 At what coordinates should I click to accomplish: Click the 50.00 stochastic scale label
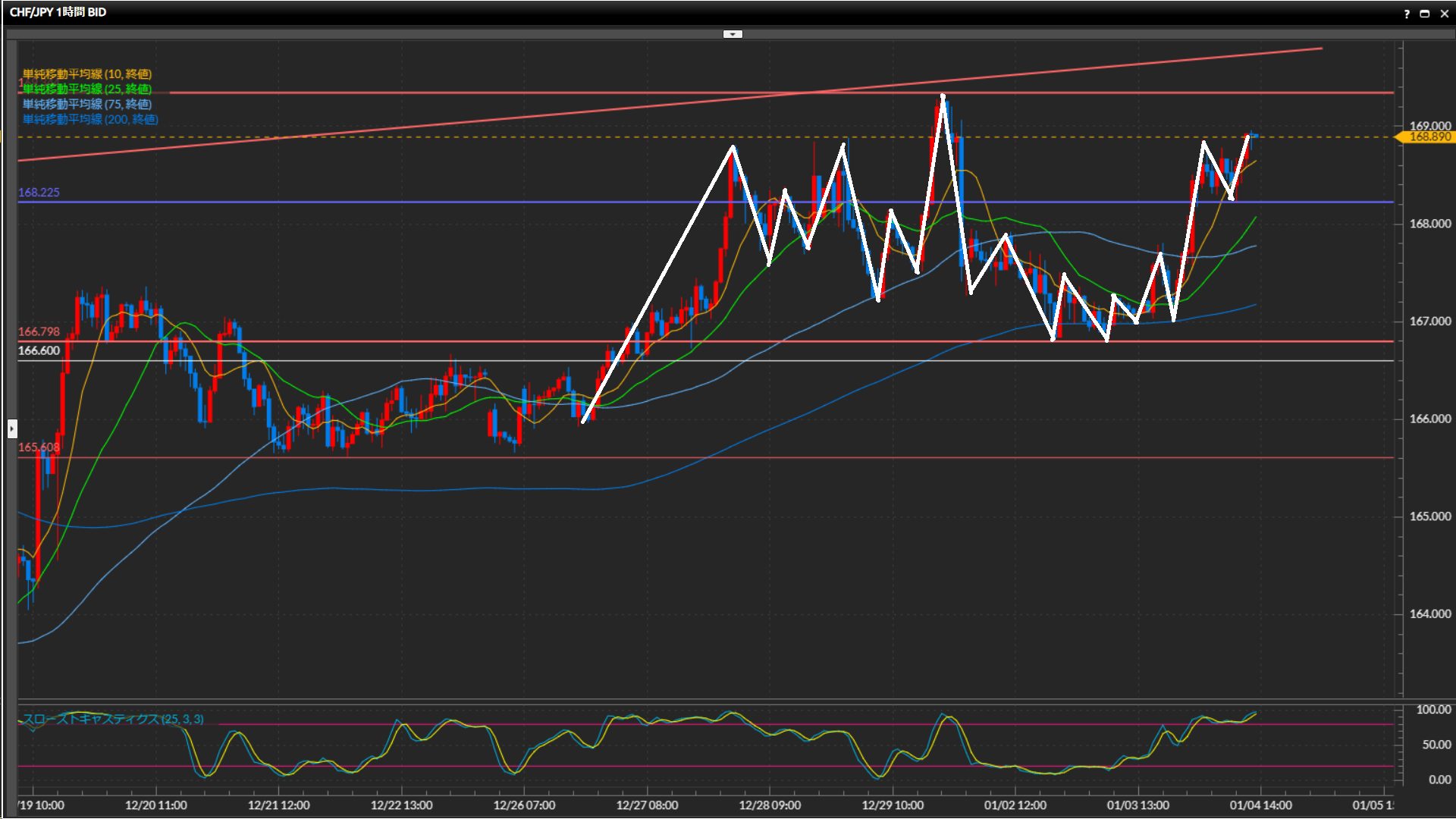[x=1436, y=745]
